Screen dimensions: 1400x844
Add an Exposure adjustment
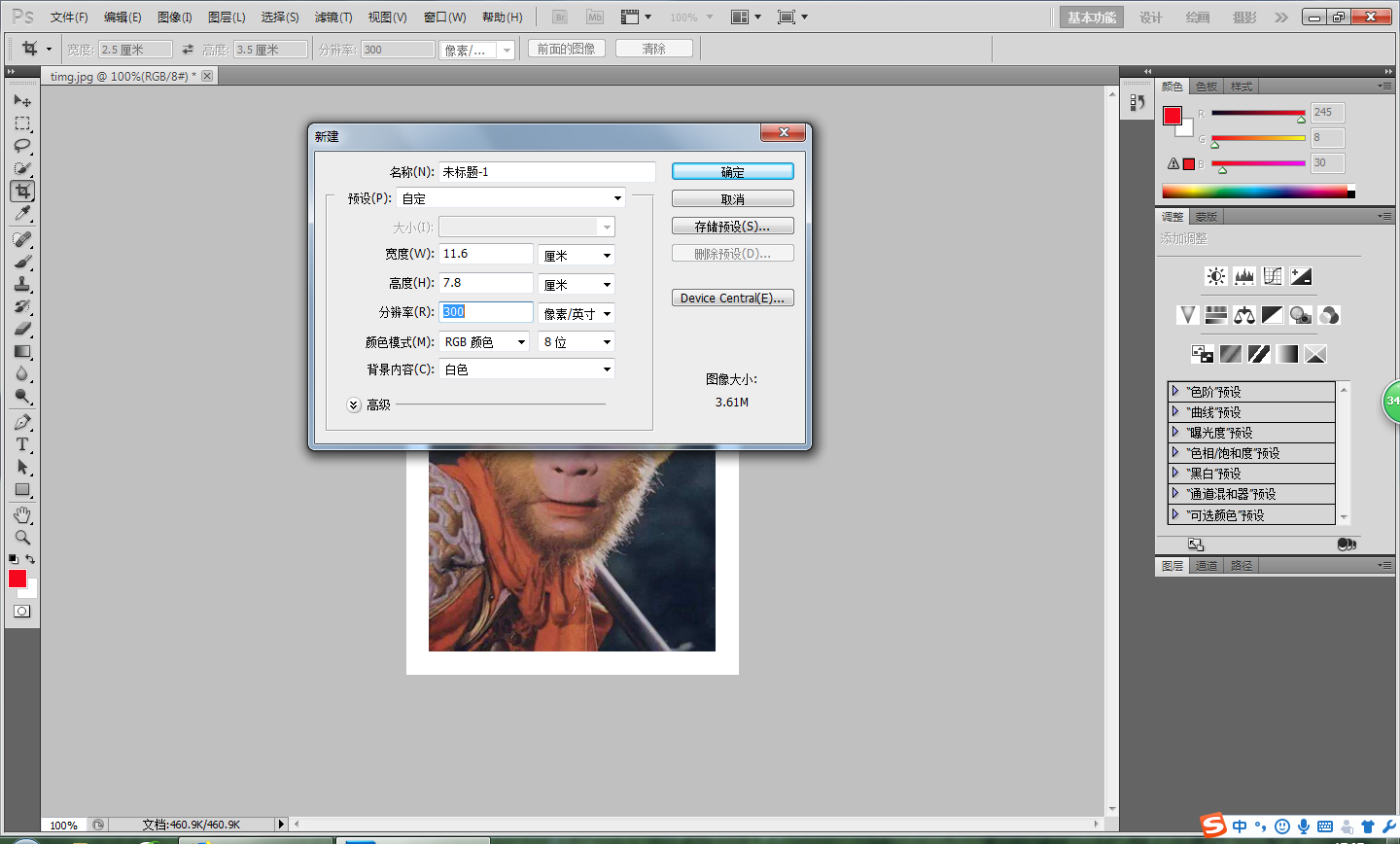1301,276
